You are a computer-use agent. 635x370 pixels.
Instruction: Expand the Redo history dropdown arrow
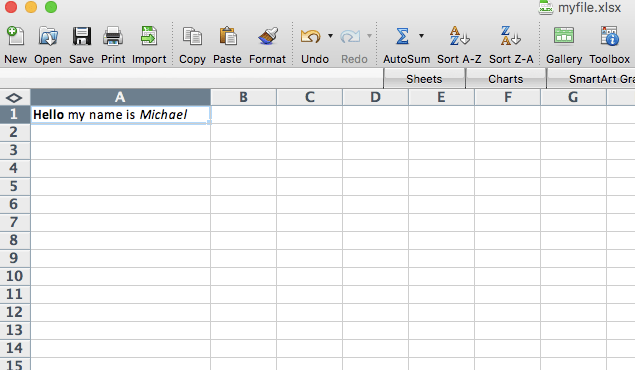pos(369,36)
